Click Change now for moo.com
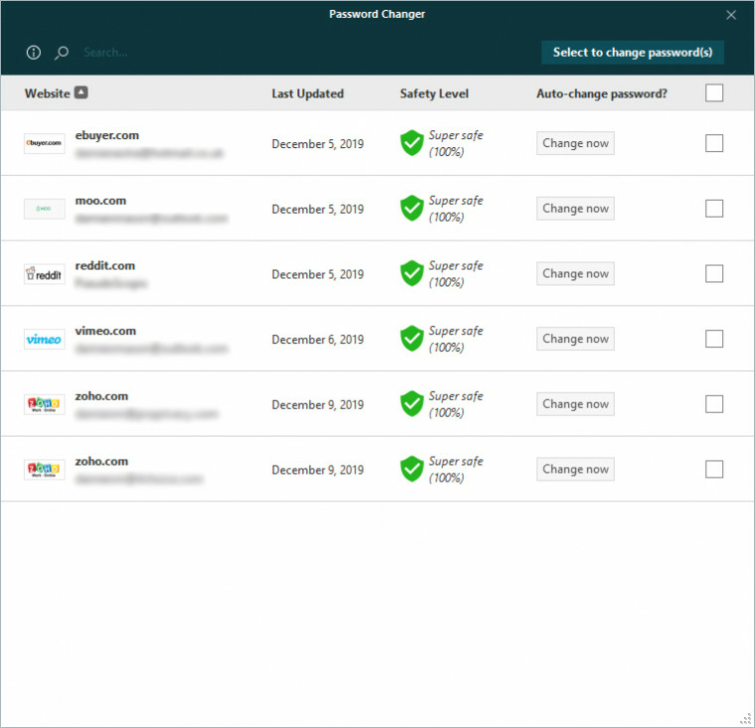The width and height of the screenshot is (755, 728). point(575,208)
